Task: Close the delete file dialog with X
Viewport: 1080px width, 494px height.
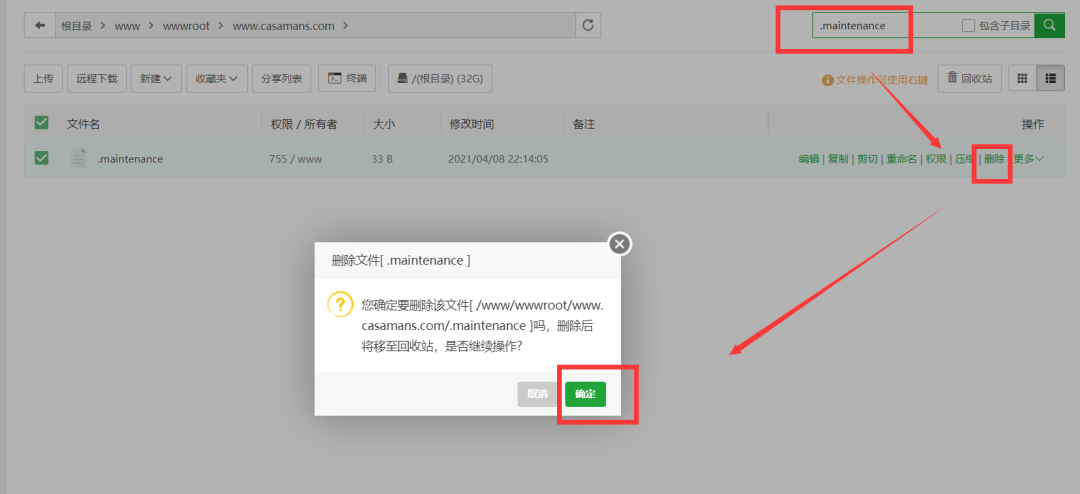Action: (x=620, y=243)
